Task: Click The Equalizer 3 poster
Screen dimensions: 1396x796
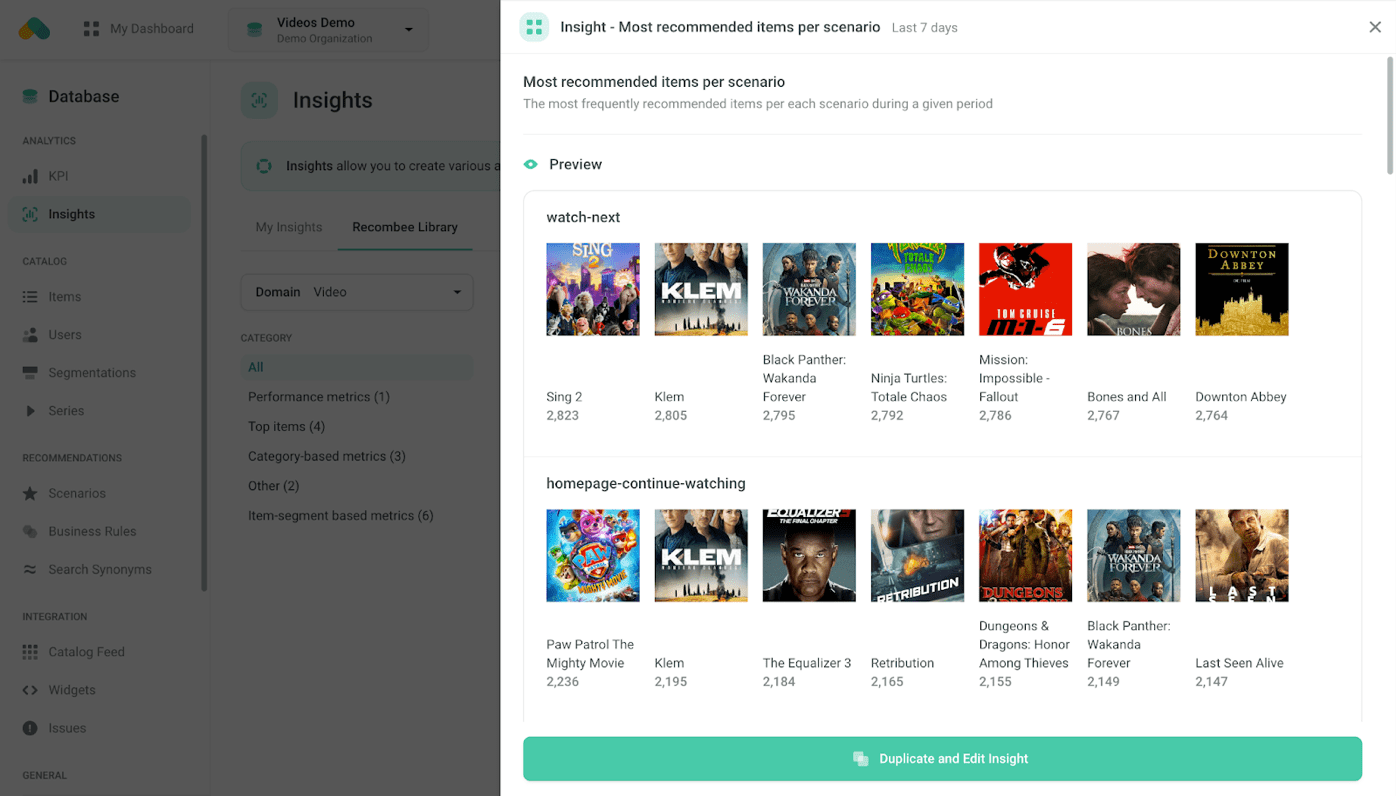Action: pyautogui.click(x=809, y=556)
